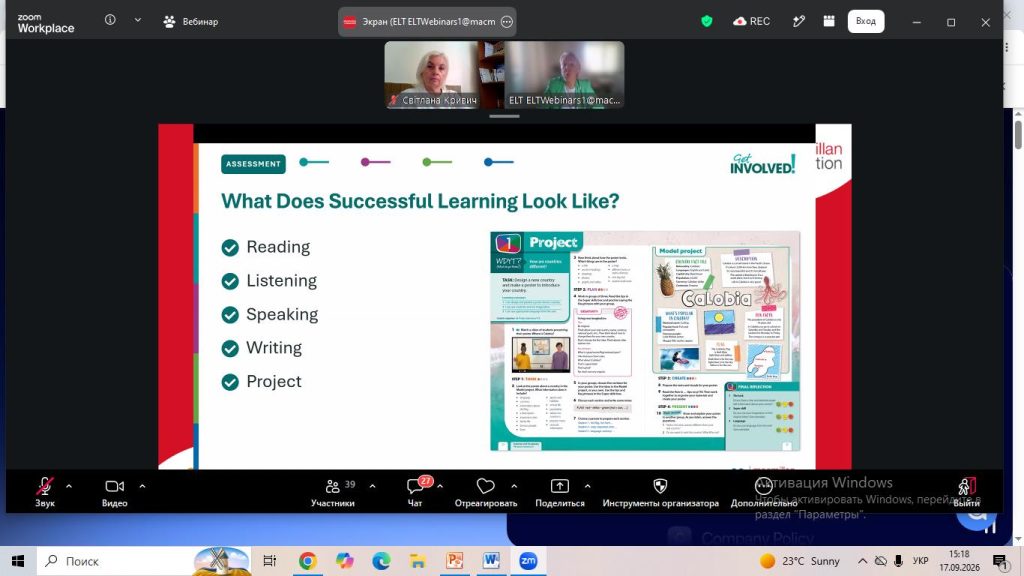1024x576 pixels.
Task: Click the React heart icon
Action: click(485, 492)
